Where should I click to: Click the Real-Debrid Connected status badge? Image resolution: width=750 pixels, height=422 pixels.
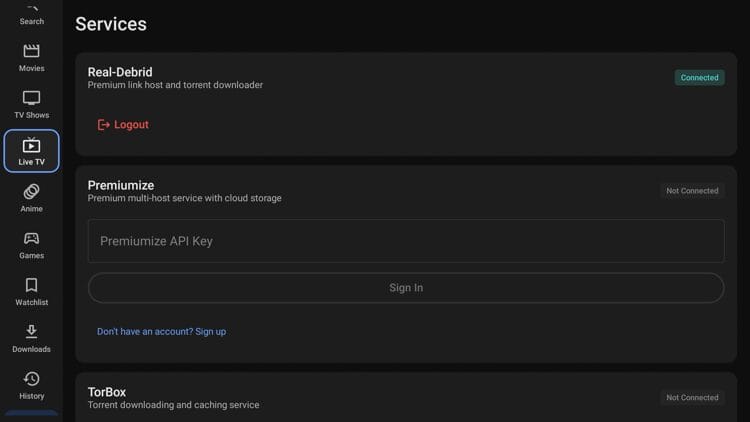pyautogui.click(x=699, y=77)
